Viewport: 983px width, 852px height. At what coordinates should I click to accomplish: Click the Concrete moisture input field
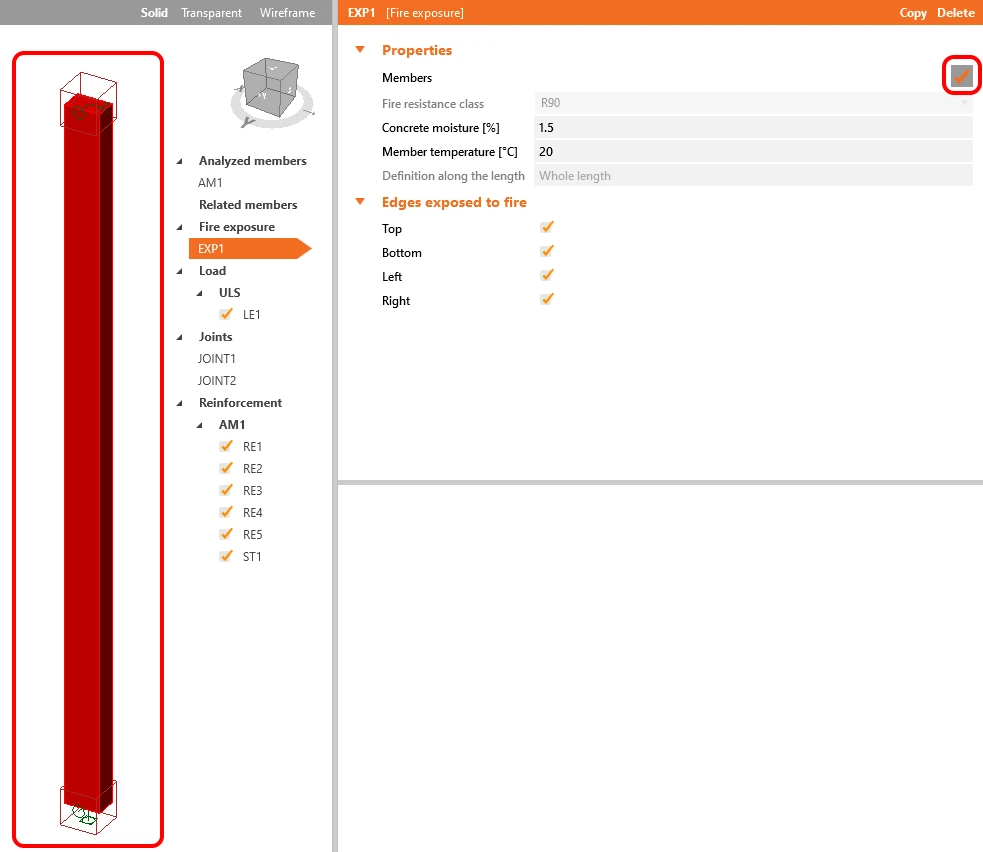[753, 127]
